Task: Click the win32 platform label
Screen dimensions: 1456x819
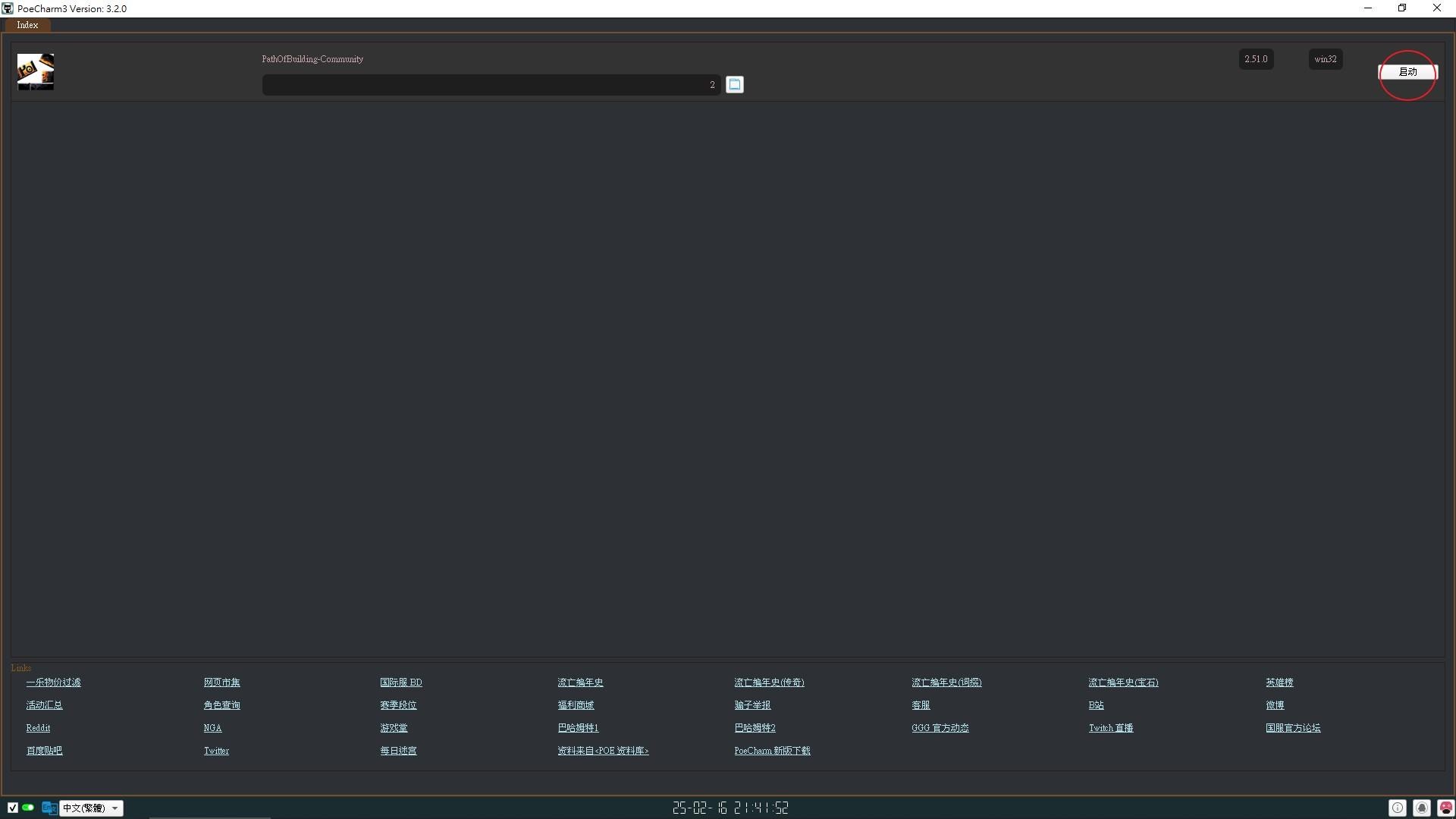Action: 1325,59
